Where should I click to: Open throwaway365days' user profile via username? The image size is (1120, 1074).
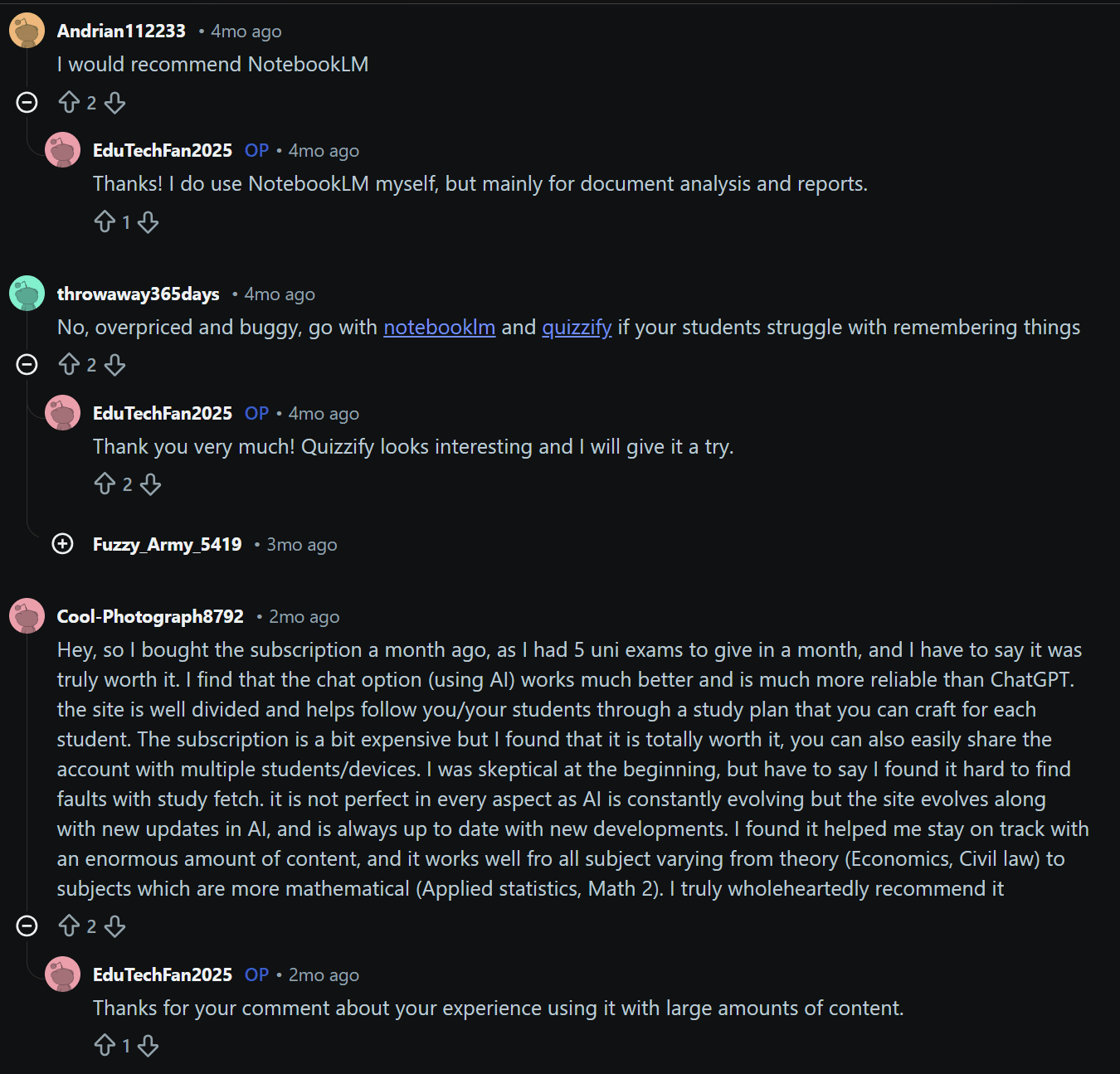[x=138, y=294]
